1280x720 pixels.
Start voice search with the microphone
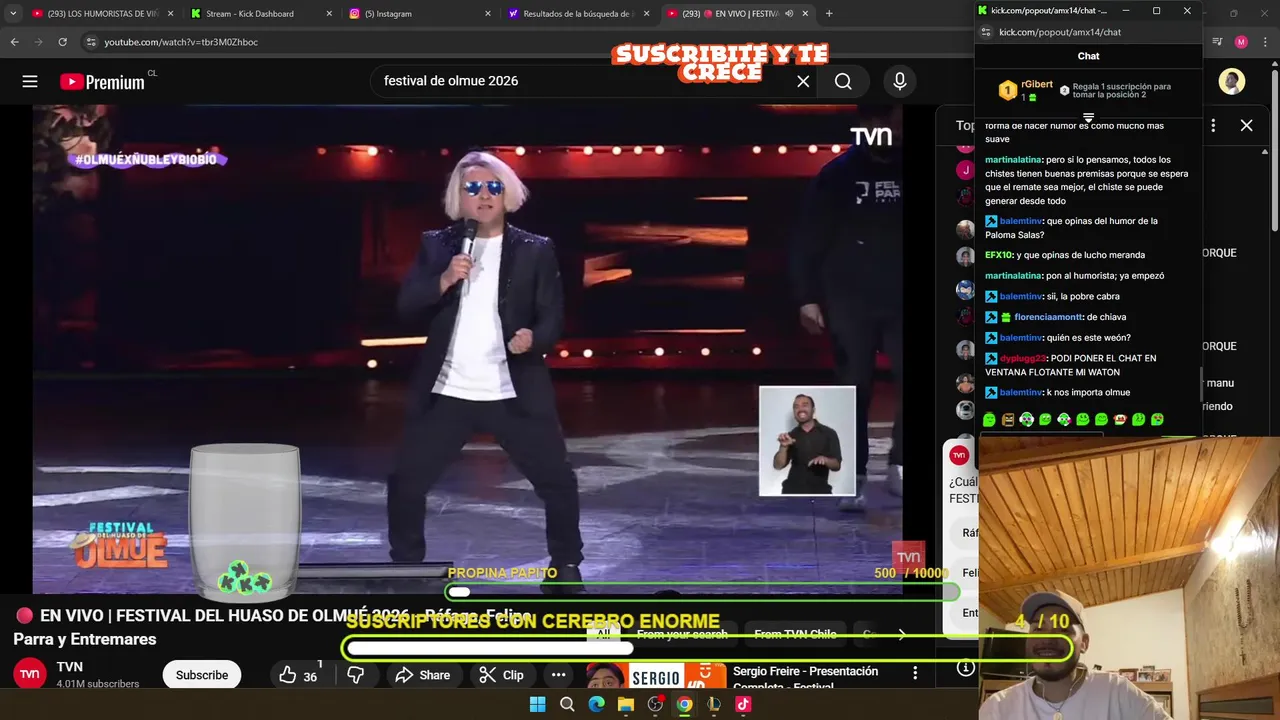[900, 82]
